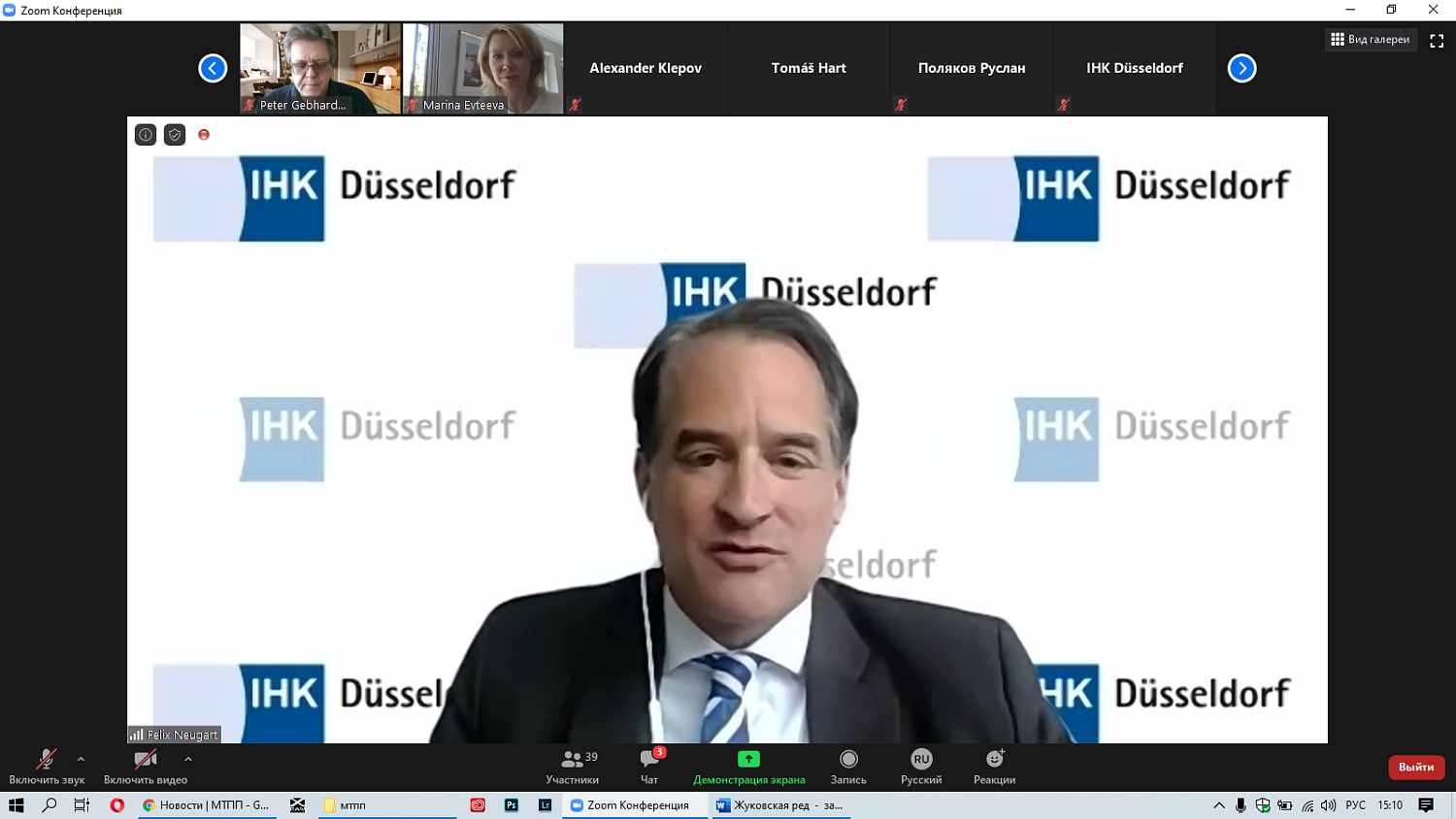Open Creative Cloud from the taskbar
This screenshot has width=1456, height=819.
click(x=478, y=805)
